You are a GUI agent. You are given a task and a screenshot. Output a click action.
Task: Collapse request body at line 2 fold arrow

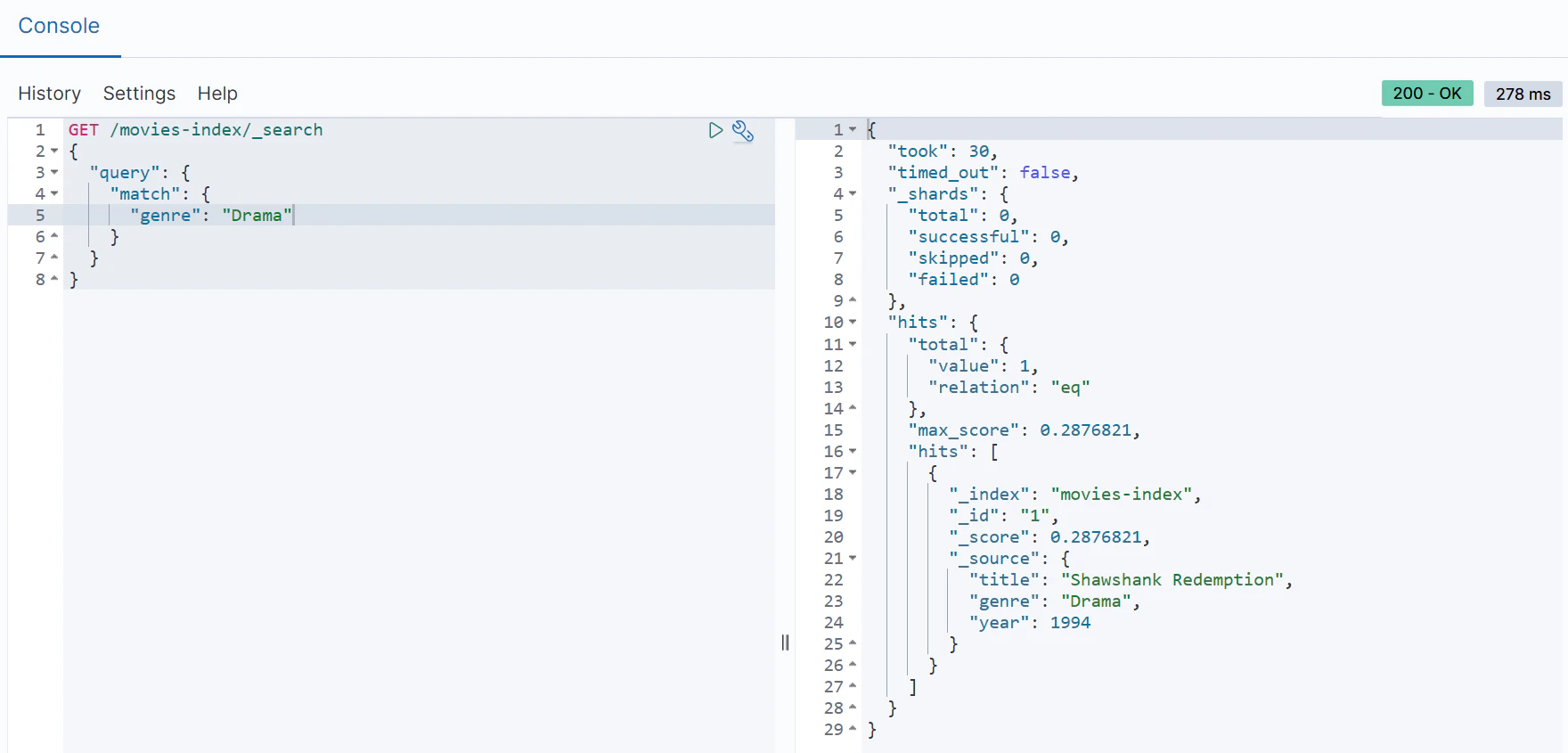(x=54, y=151)
